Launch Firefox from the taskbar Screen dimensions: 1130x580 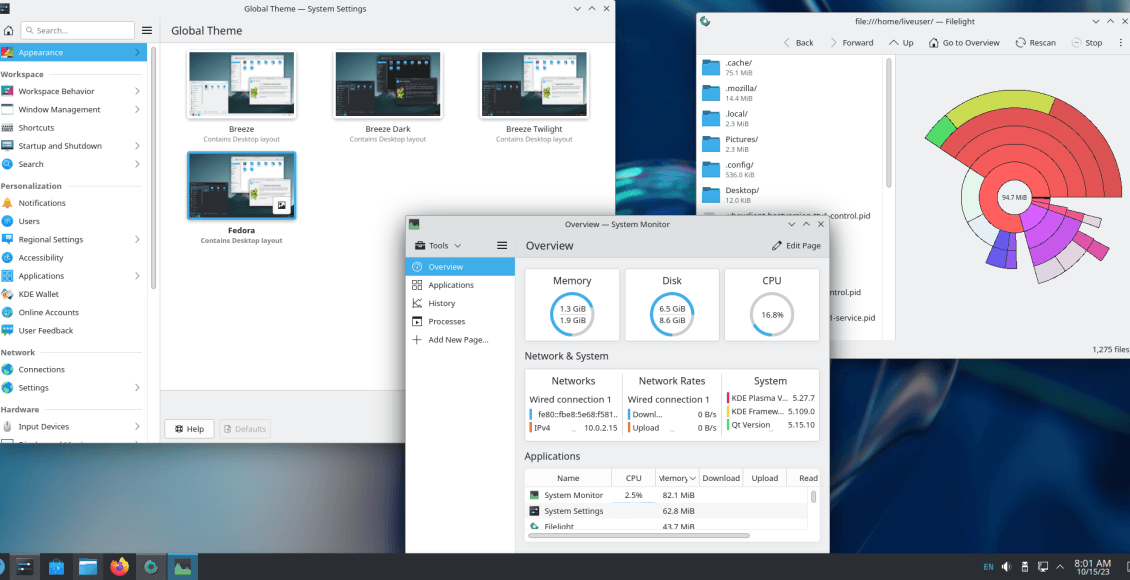(x=120, y=566)
